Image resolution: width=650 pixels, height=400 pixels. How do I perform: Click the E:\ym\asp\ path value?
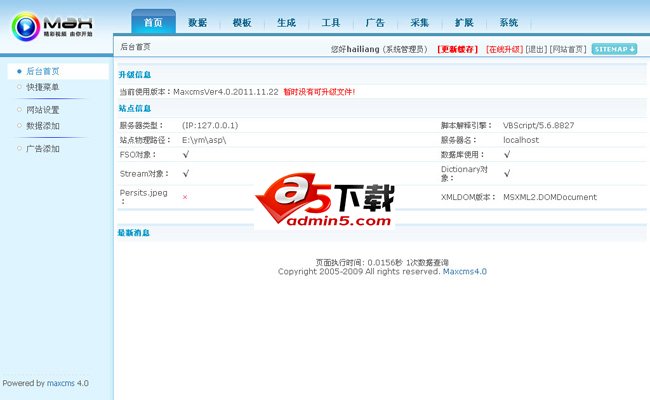tap(204, 140)
